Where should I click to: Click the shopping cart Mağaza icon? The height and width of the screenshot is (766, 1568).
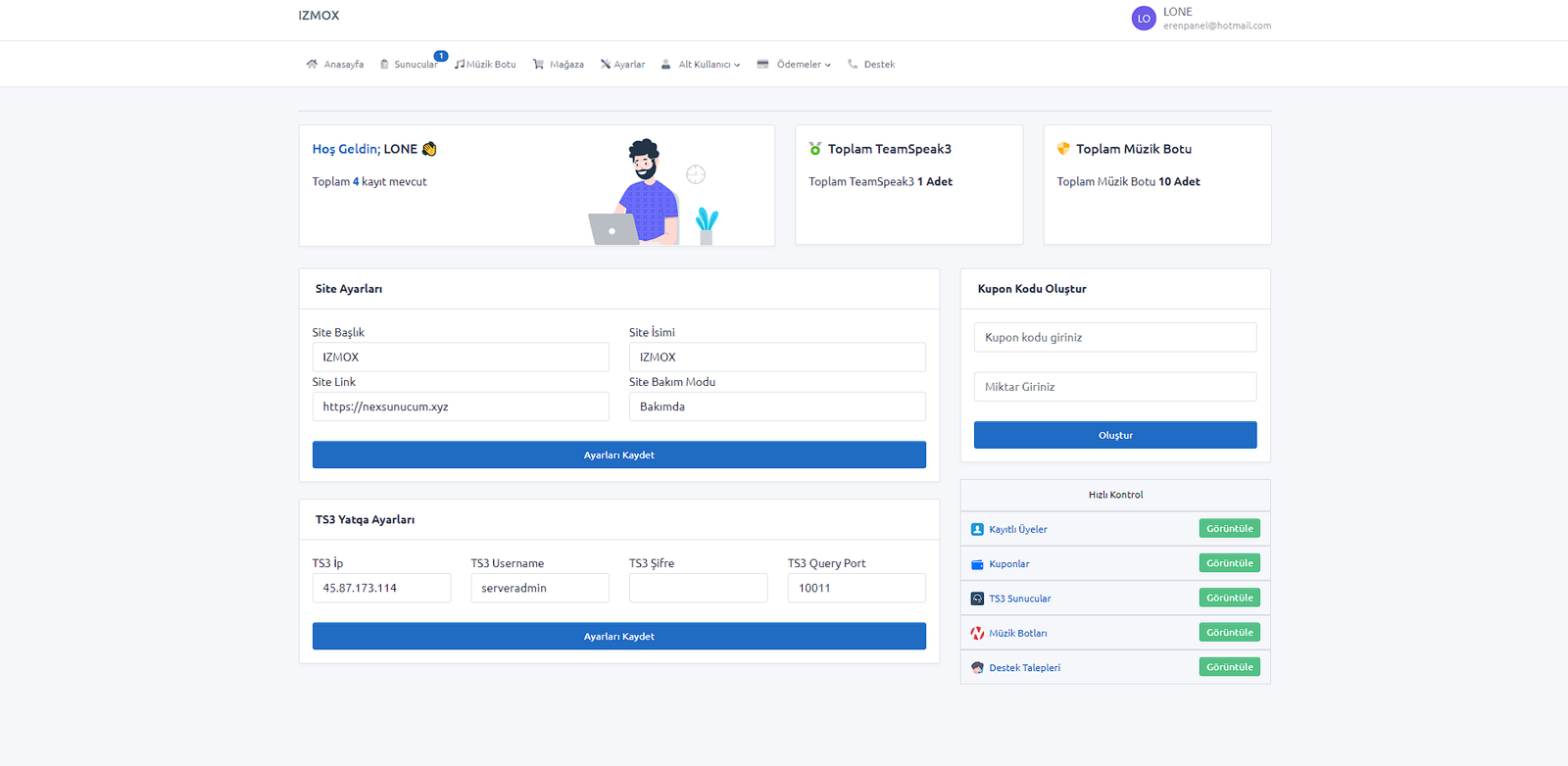[x=538, y=65]
